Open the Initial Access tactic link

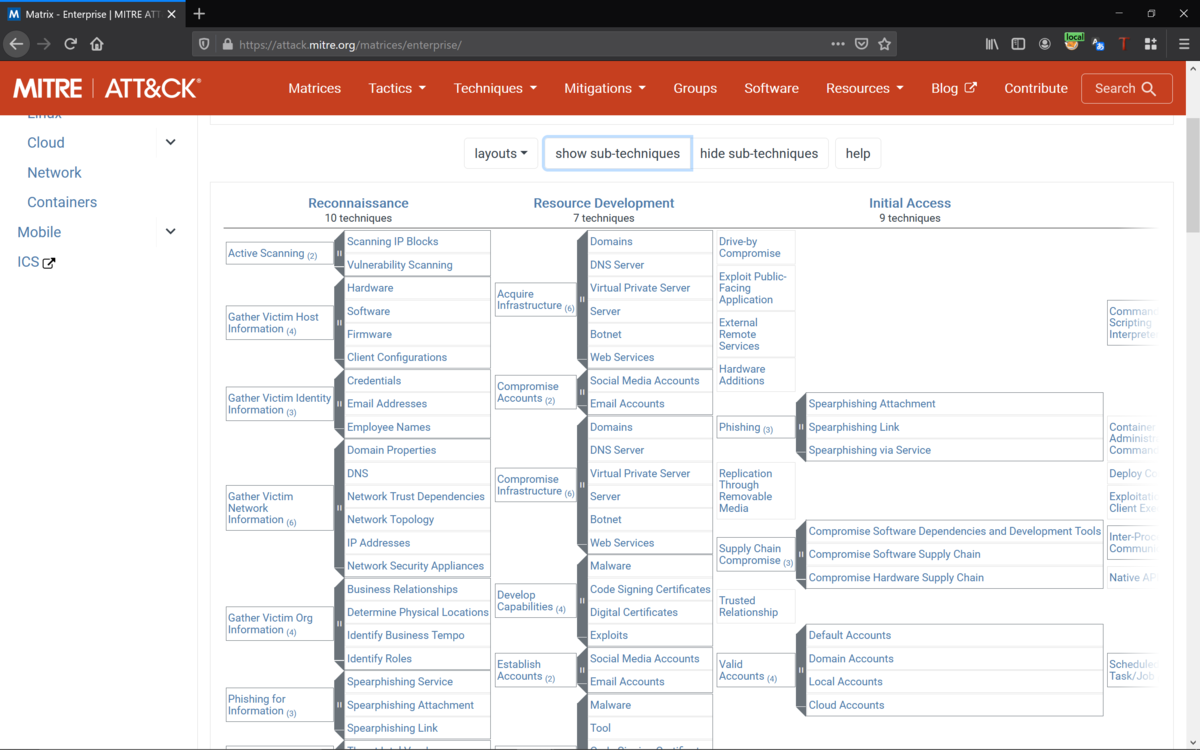910,203
